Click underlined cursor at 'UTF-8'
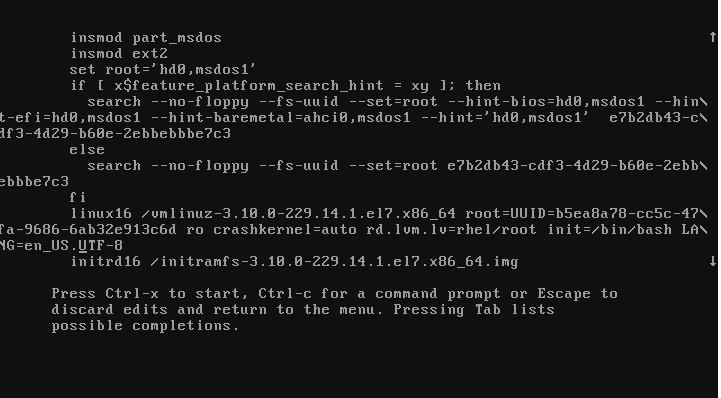721x398 pixels. (x=83, y=246)
